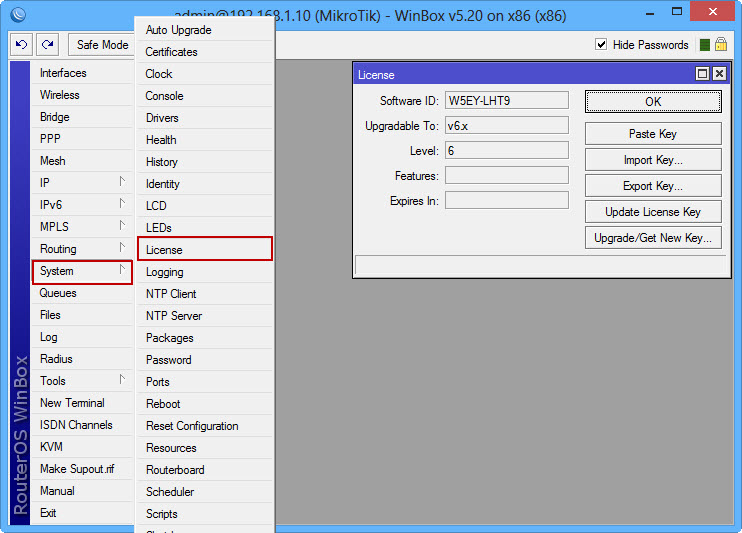Click the WinBox logo icon in title bar

(x=18, y=15)
